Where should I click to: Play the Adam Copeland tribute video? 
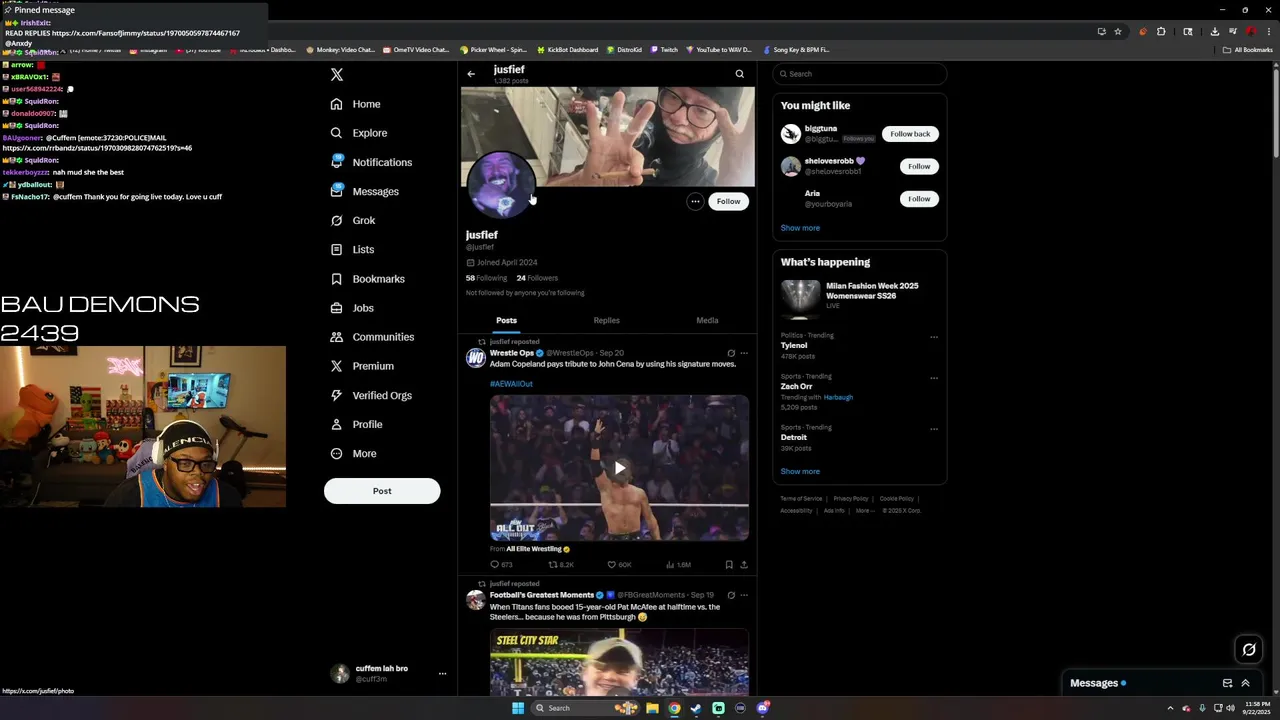click(x=620, y=468)
